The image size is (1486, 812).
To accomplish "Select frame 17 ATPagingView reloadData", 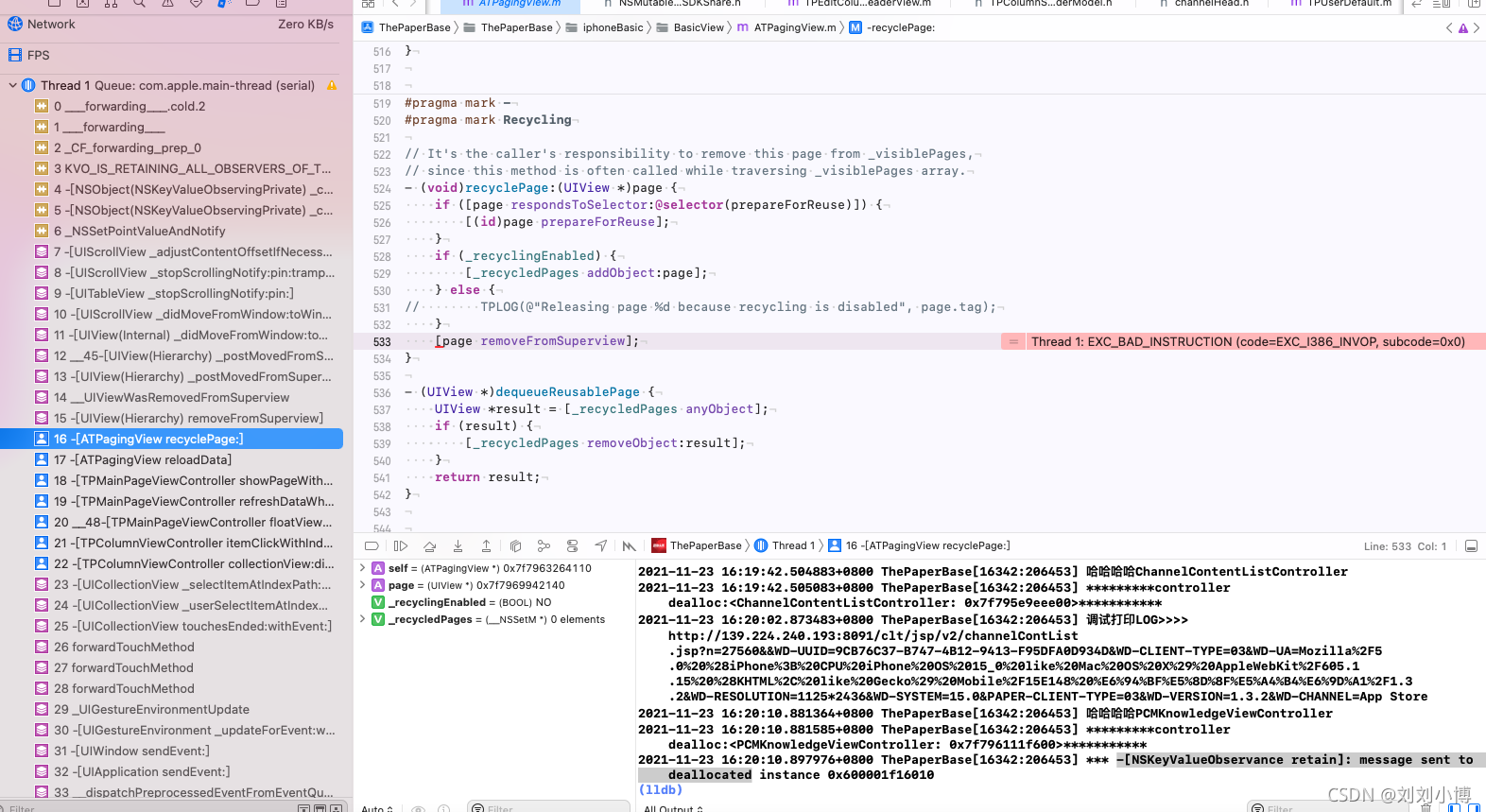I will (x=171, y=459).
